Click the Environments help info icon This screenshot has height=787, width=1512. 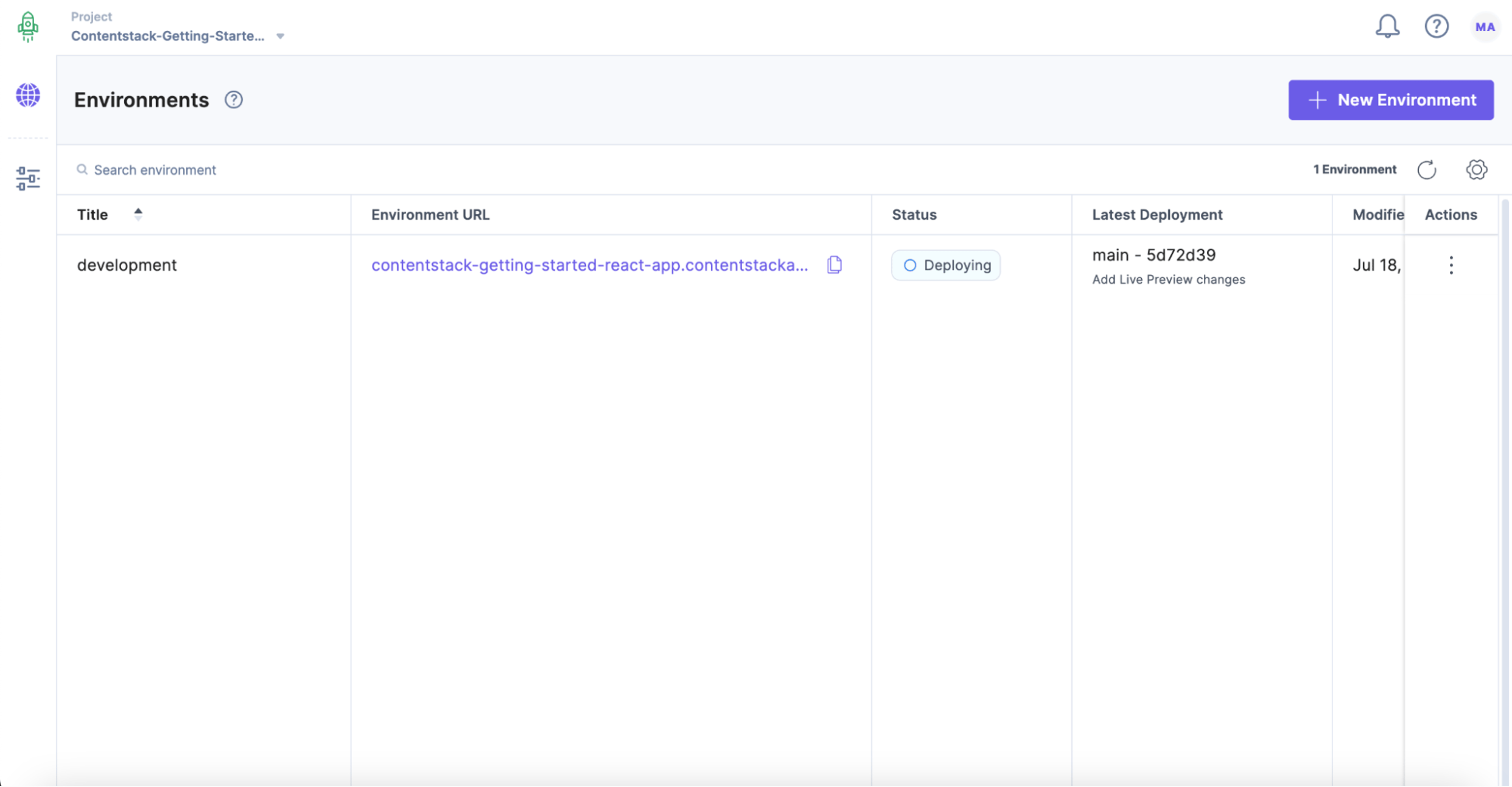point(233,100)
